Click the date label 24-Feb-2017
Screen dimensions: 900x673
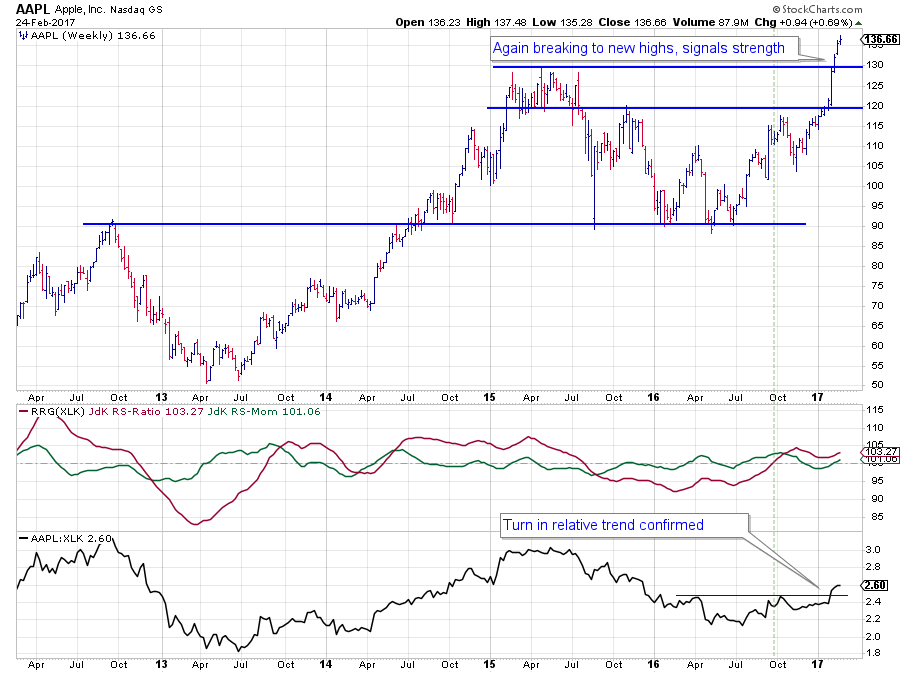(45, 23)
